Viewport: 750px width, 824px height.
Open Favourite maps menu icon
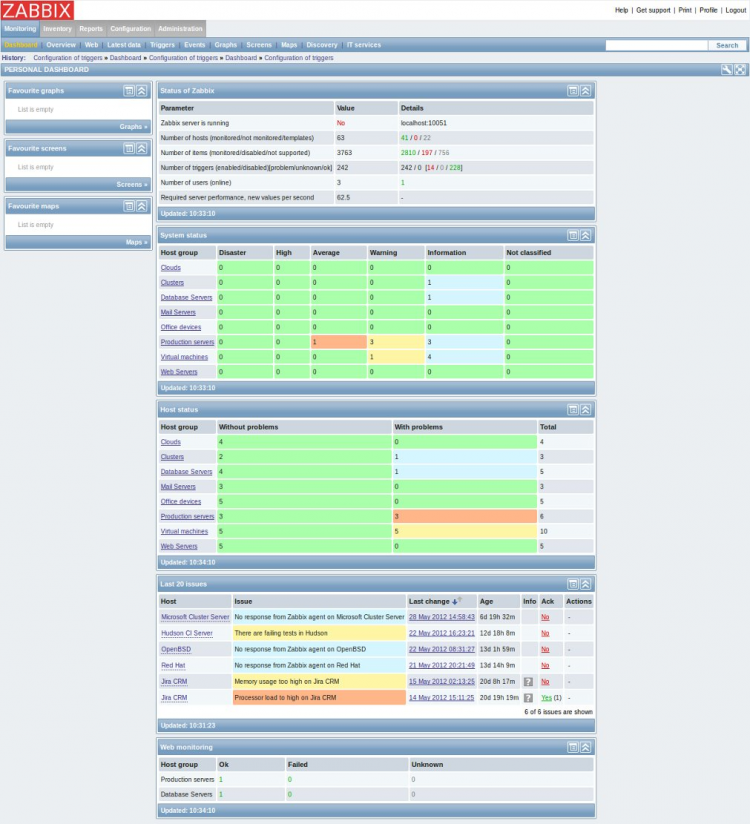click(x=129, y=207)
